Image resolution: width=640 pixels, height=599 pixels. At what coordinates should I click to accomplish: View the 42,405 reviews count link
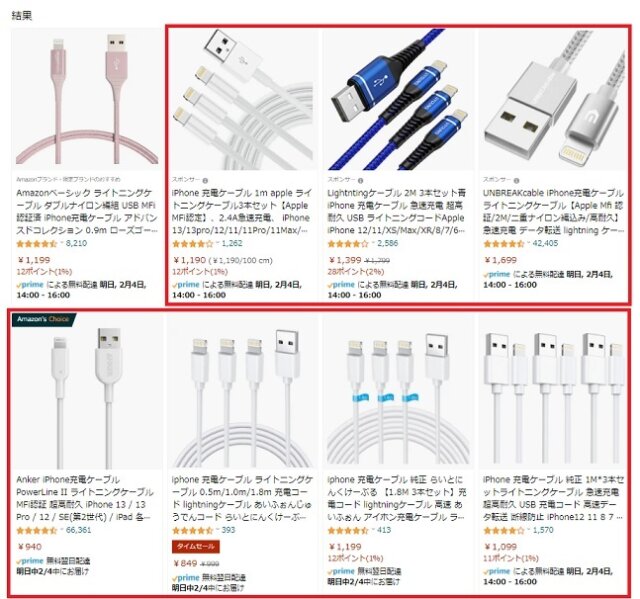545,244
